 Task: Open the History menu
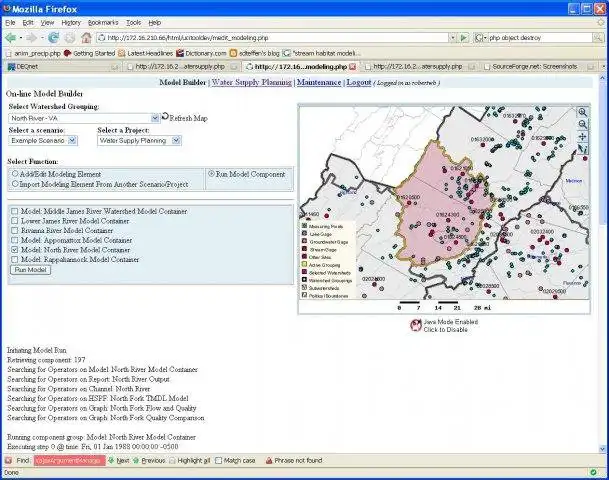71,23
